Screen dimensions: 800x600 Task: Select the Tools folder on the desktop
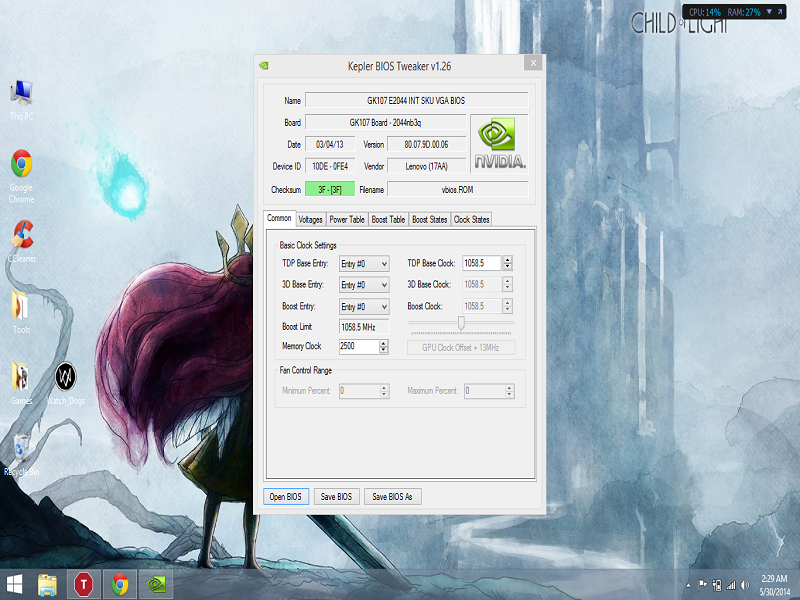[x=21, y=312]
